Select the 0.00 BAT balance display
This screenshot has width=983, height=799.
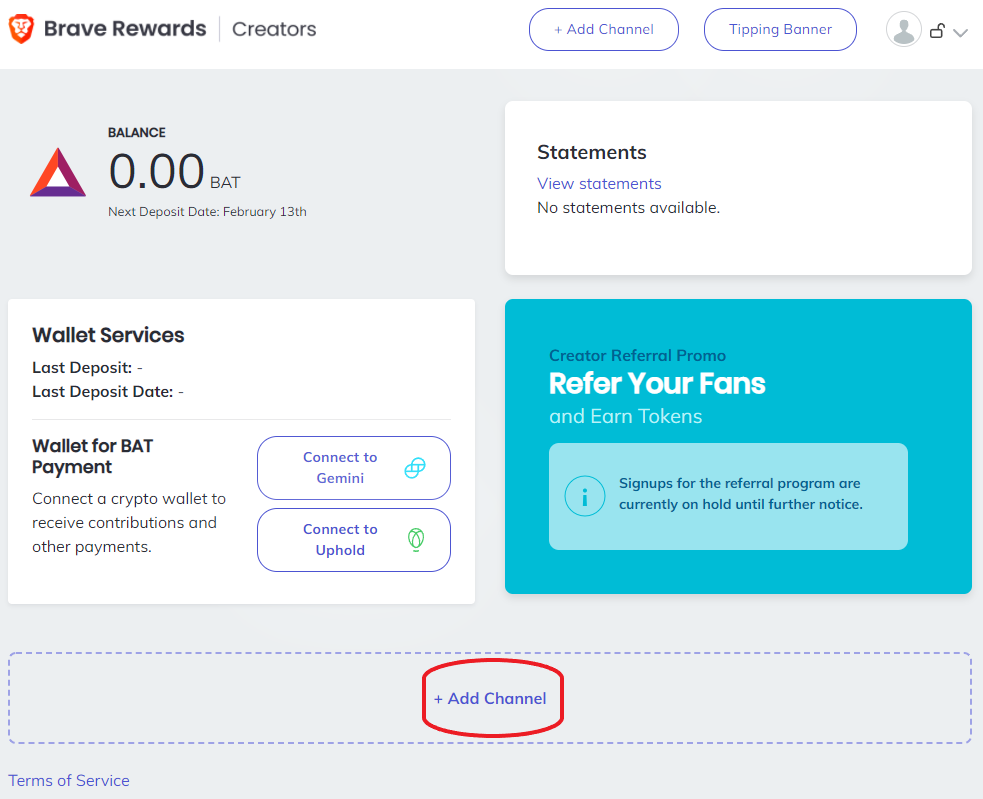click(x=172, y=171)
